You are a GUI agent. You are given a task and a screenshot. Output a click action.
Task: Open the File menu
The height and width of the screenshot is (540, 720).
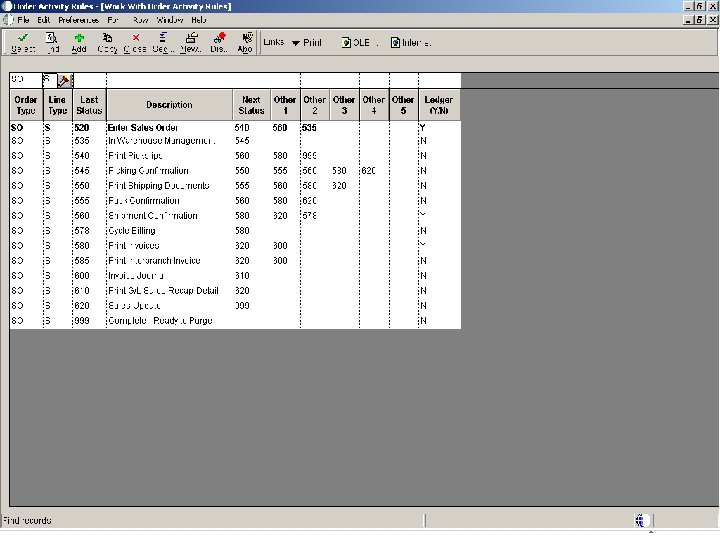(23, 20)
